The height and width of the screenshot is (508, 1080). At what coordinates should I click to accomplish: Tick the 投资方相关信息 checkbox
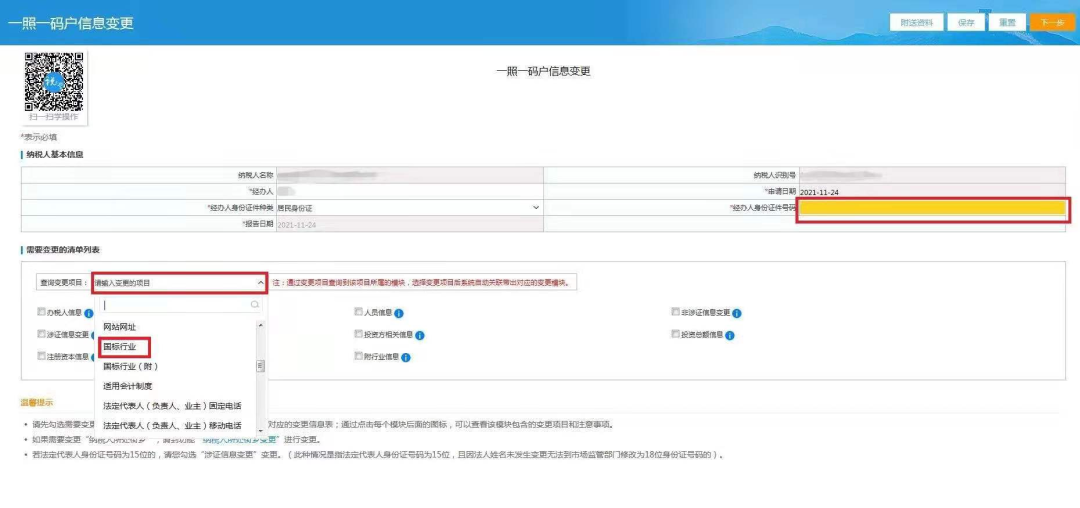[x=358, y=334]
